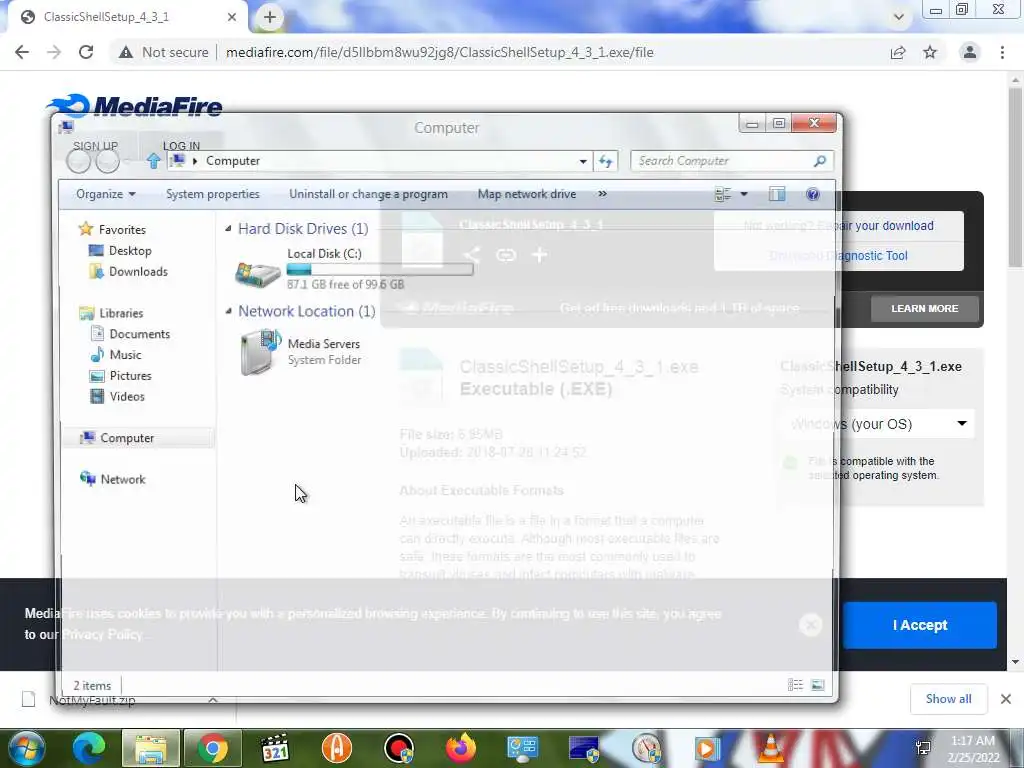Click Uninstall or change a program
Screen dimensions: 1024x768
(368, 194)
